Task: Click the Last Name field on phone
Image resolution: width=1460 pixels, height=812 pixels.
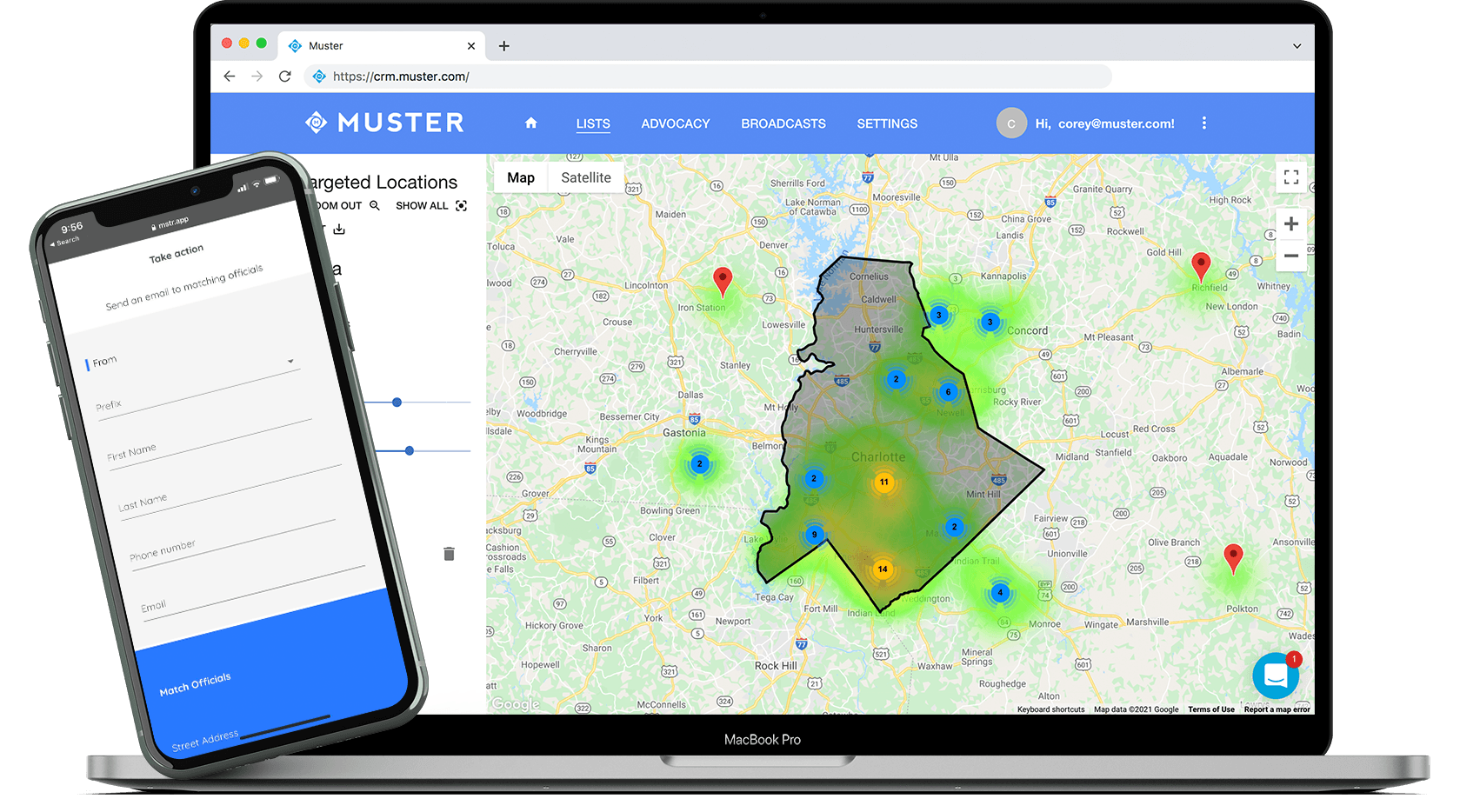Action: (229, 491)
